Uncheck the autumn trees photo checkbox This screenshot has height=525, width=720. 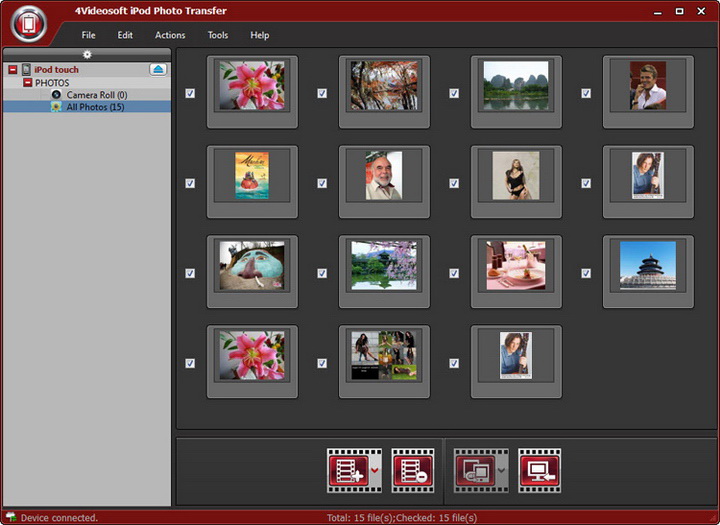(x=322, y=93)
